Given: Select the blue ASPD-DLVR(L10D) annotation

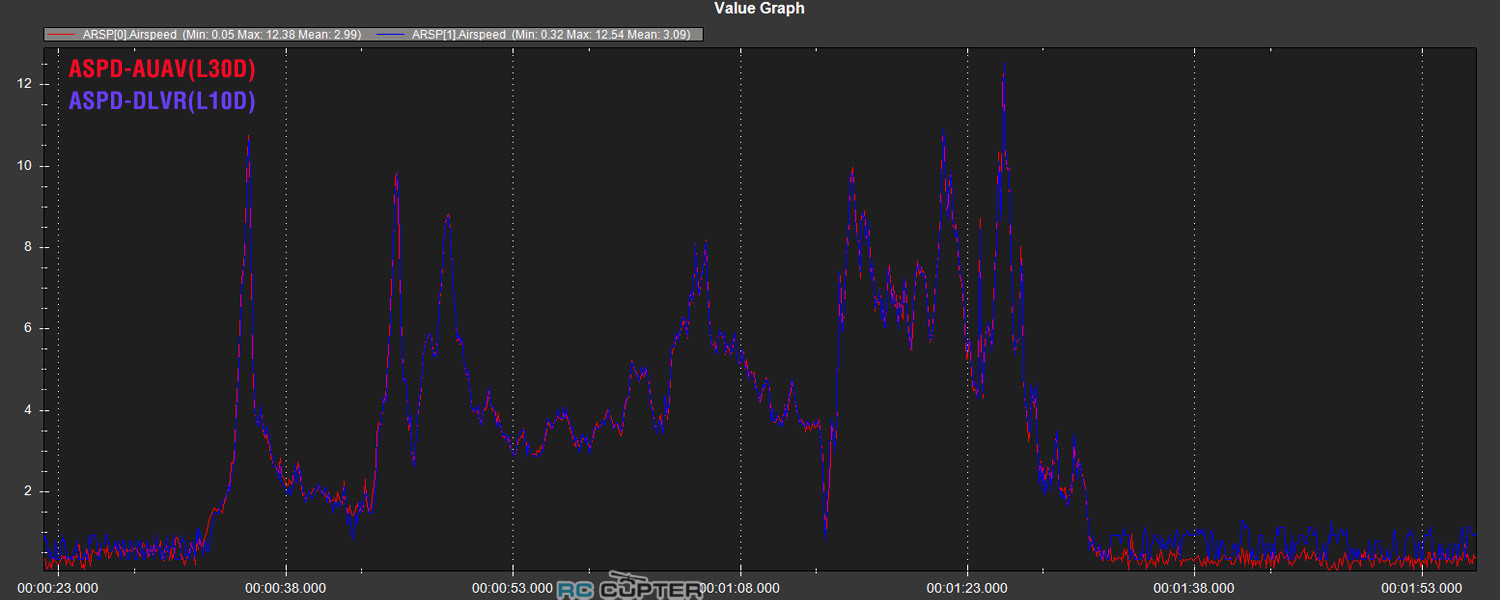Looking at the screenshot, I should [x=162, y=100].
